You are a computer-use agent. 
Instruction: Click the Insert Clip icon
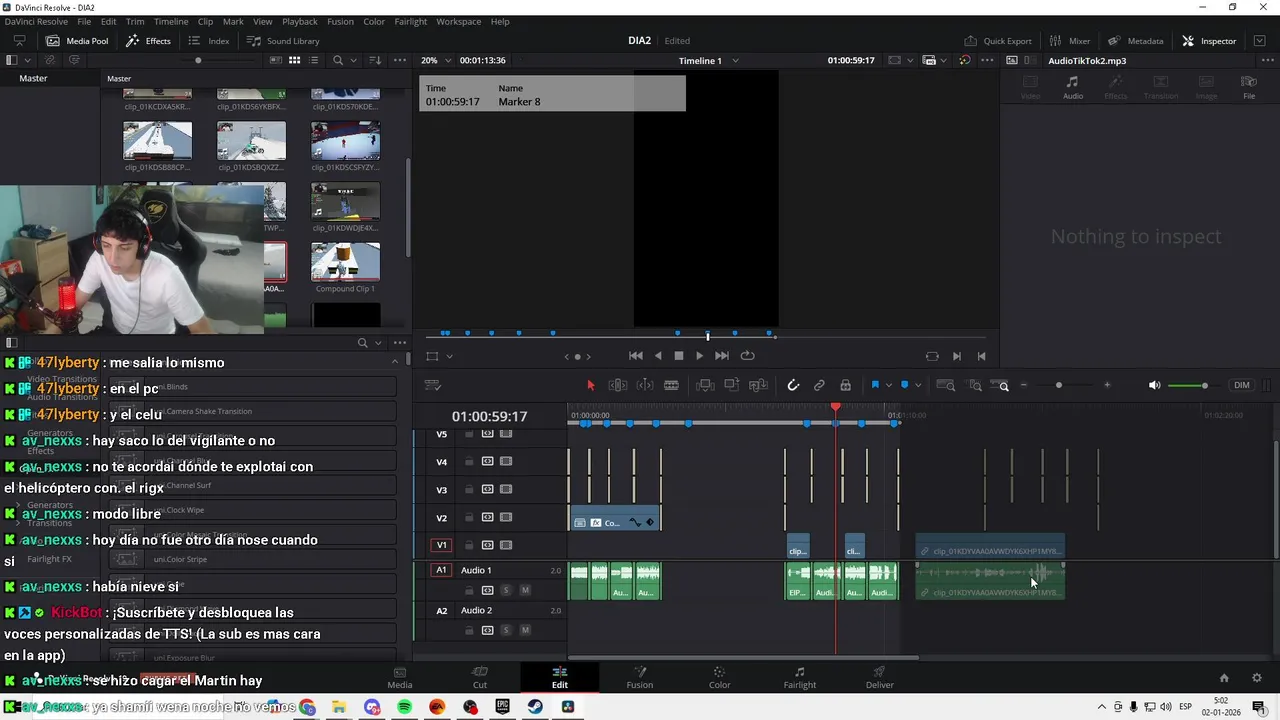pos(705,385)
